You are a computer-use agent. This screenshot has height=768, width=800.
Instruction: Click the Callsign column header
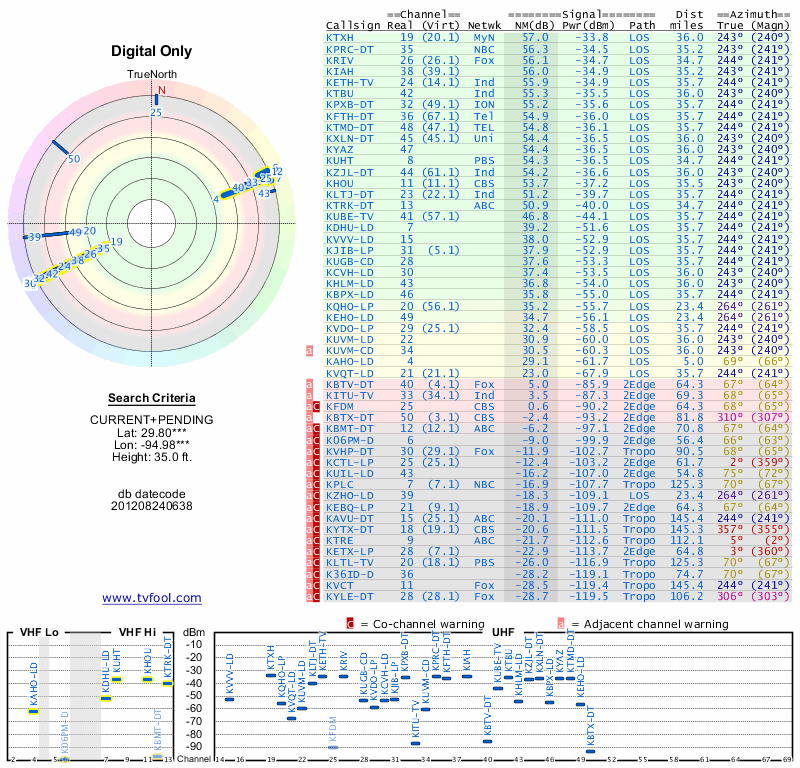354,24
